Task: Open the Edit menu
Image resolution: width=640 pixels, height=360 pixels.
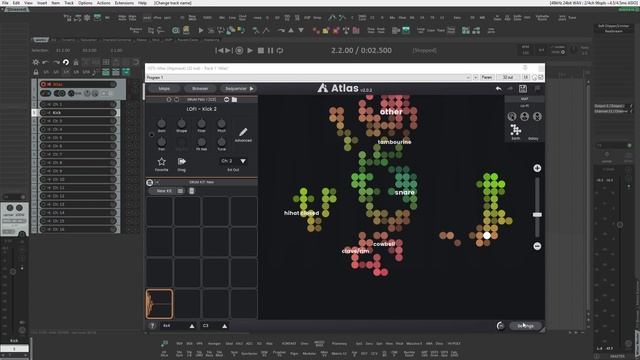Action: point(16,3)
